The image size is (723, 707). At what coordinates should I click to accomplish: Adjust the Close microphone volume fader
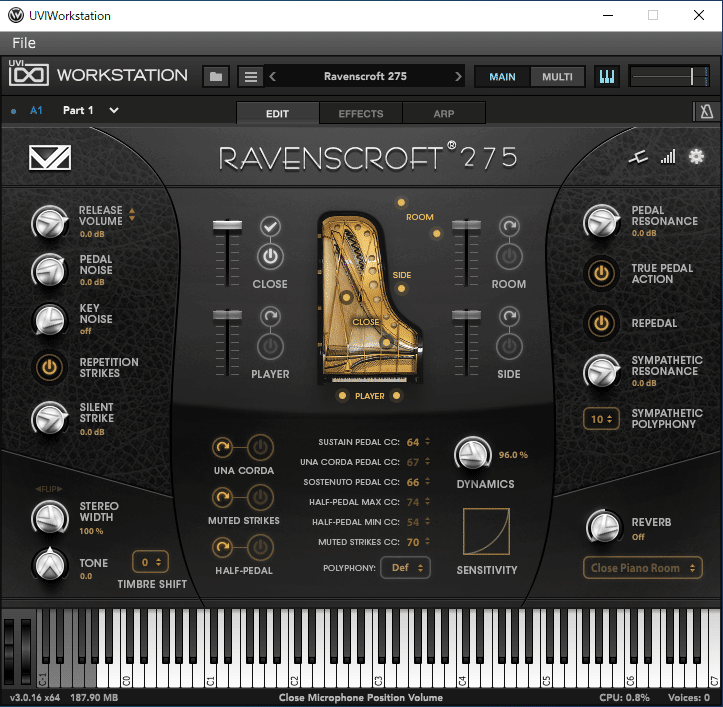pyautogui.click(x=227, y=226)
